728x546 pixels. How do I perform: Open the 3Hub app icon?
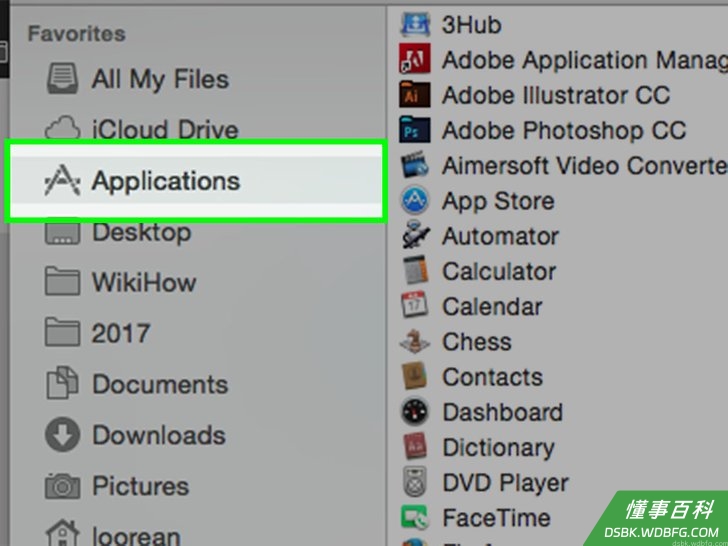click(415, 24)
